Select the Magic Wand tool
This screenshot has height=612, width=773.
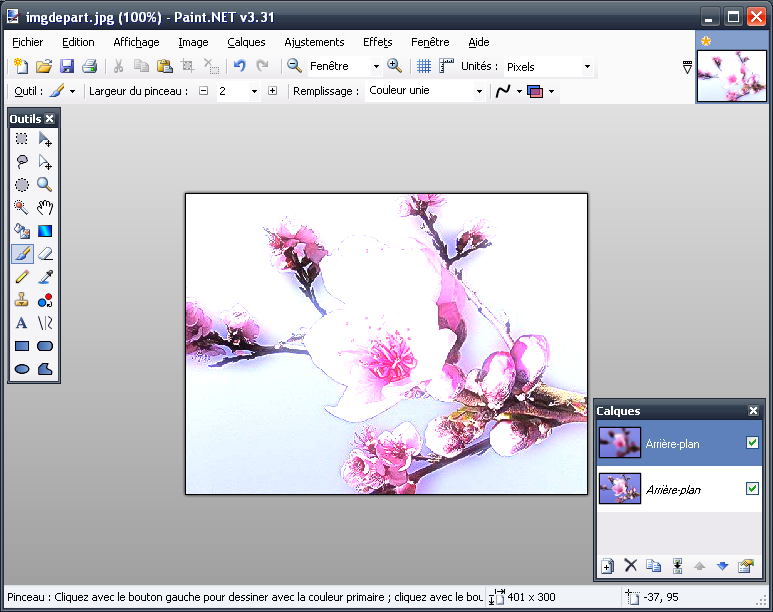(21, 208)
